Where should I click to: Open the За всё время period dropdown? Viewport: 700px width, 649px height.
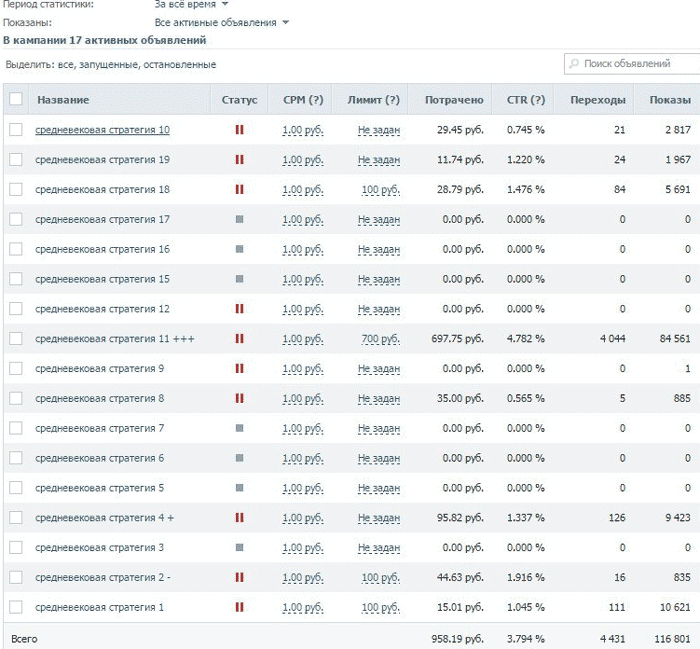[x=191, y=4]
